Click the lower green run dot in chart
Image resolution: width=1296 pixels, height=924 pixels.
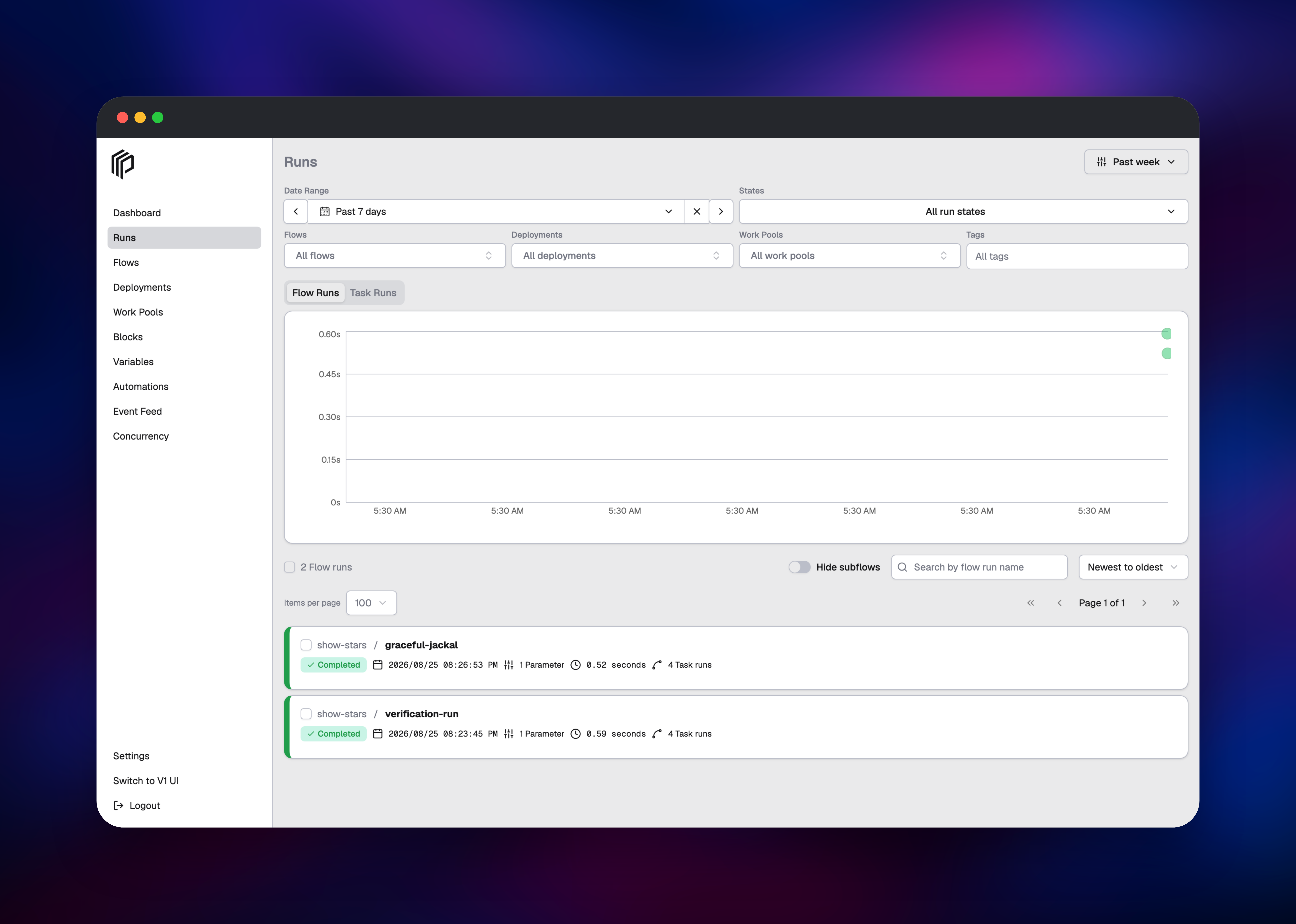pos(1166,353)
